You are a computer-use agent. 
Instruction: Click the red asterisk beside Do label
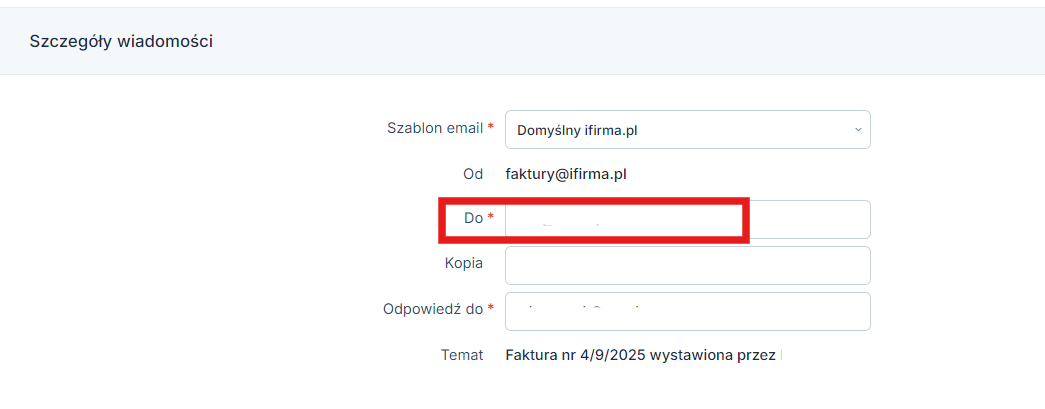pos(491,216)
